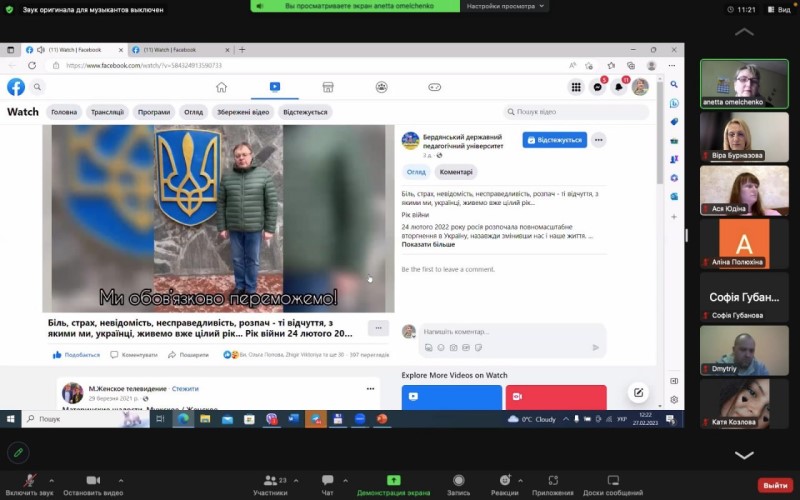Image resolution: width=800 pixels, height=500 pixels.
Task: Open the Участники participants panel
Action: pyautogui.click(x=270, y=485)
